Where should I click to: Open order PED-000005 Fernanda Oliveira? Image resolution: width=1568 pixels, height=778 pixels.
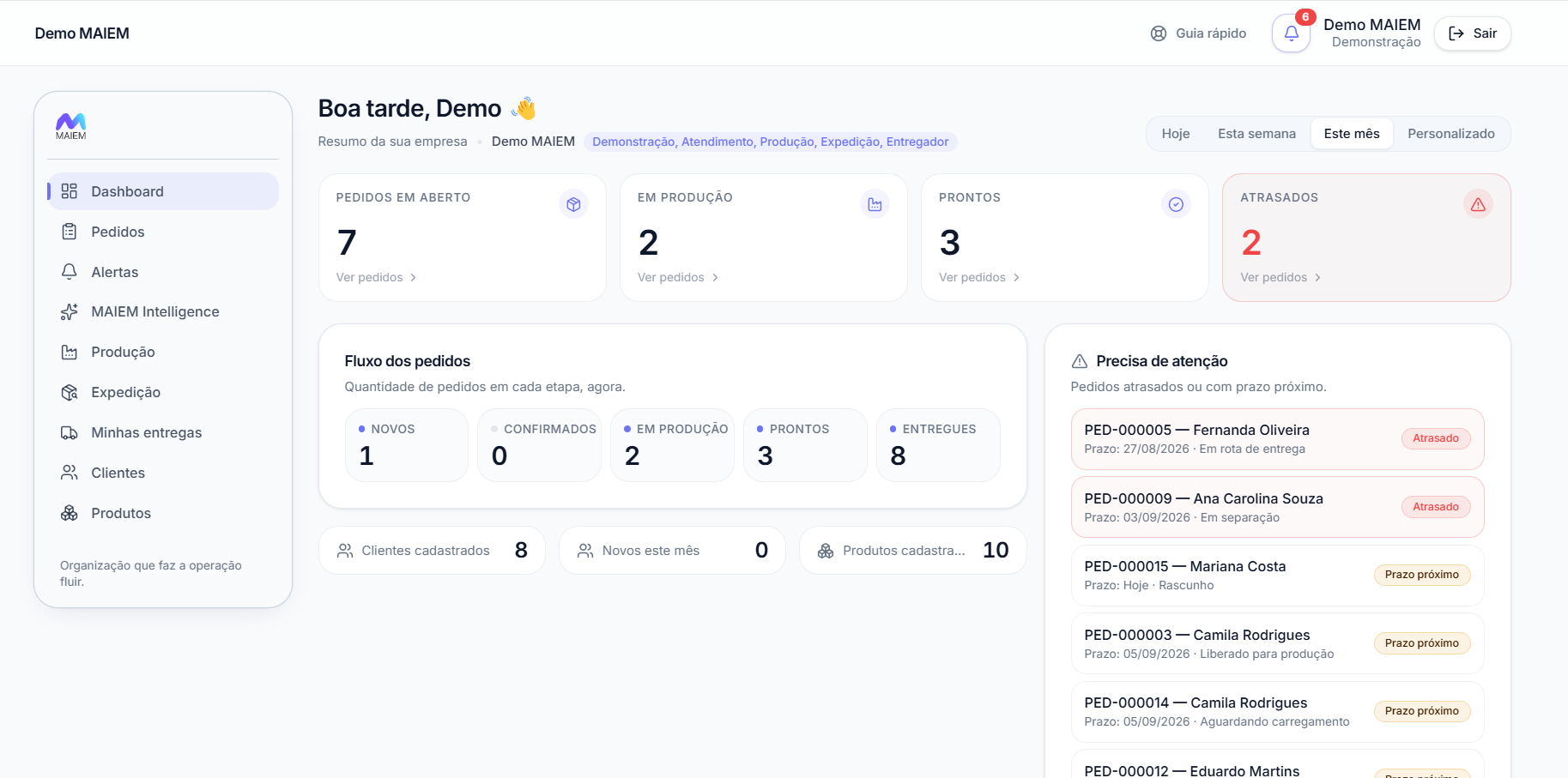pos(1277,438)
